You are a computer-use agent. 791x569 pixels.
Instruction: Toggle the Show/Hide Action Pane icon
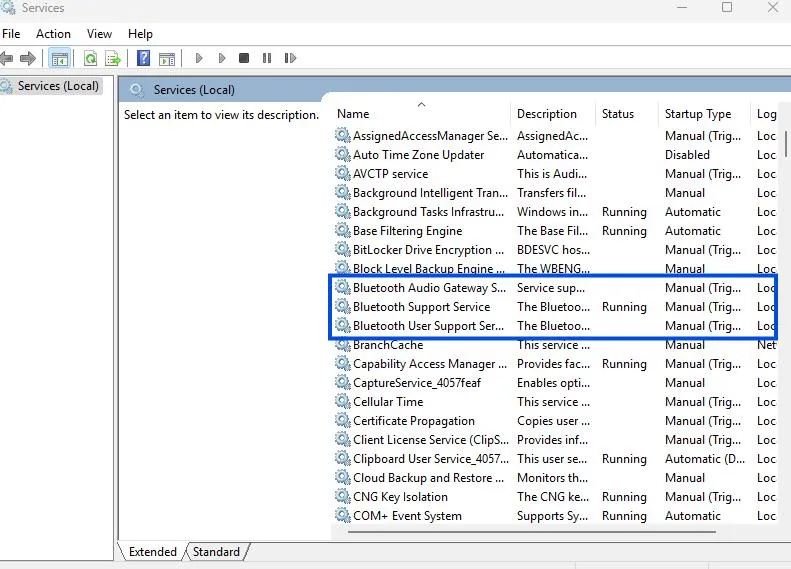(167, 59)
